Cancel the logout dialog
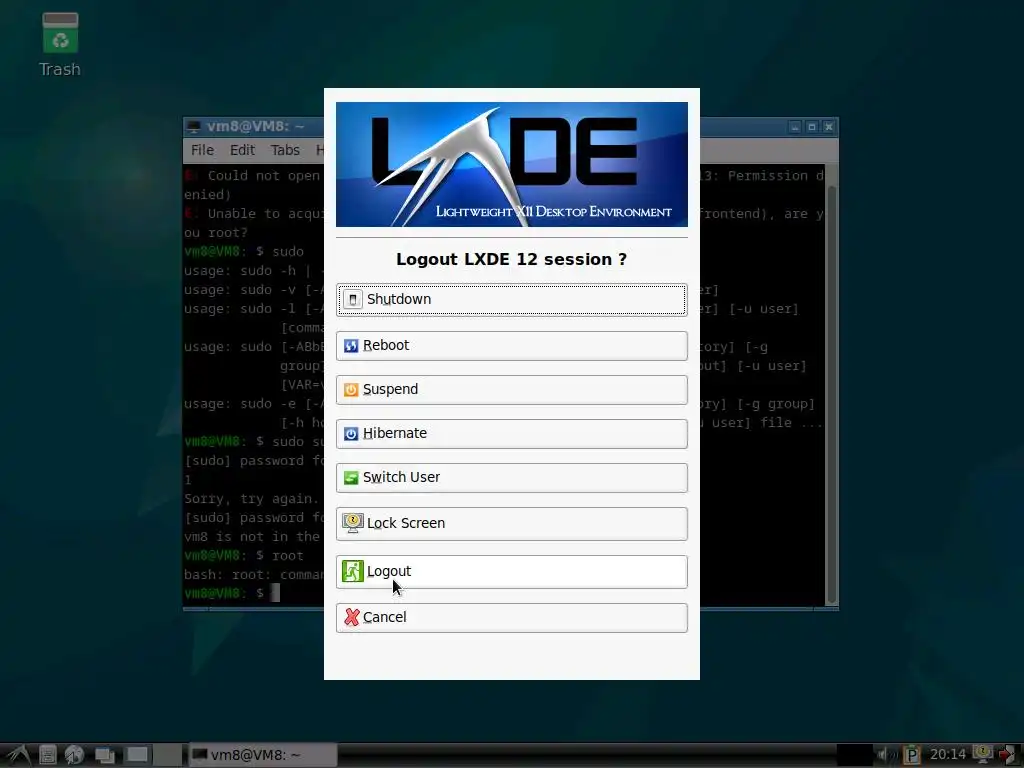 click(511, 618)
